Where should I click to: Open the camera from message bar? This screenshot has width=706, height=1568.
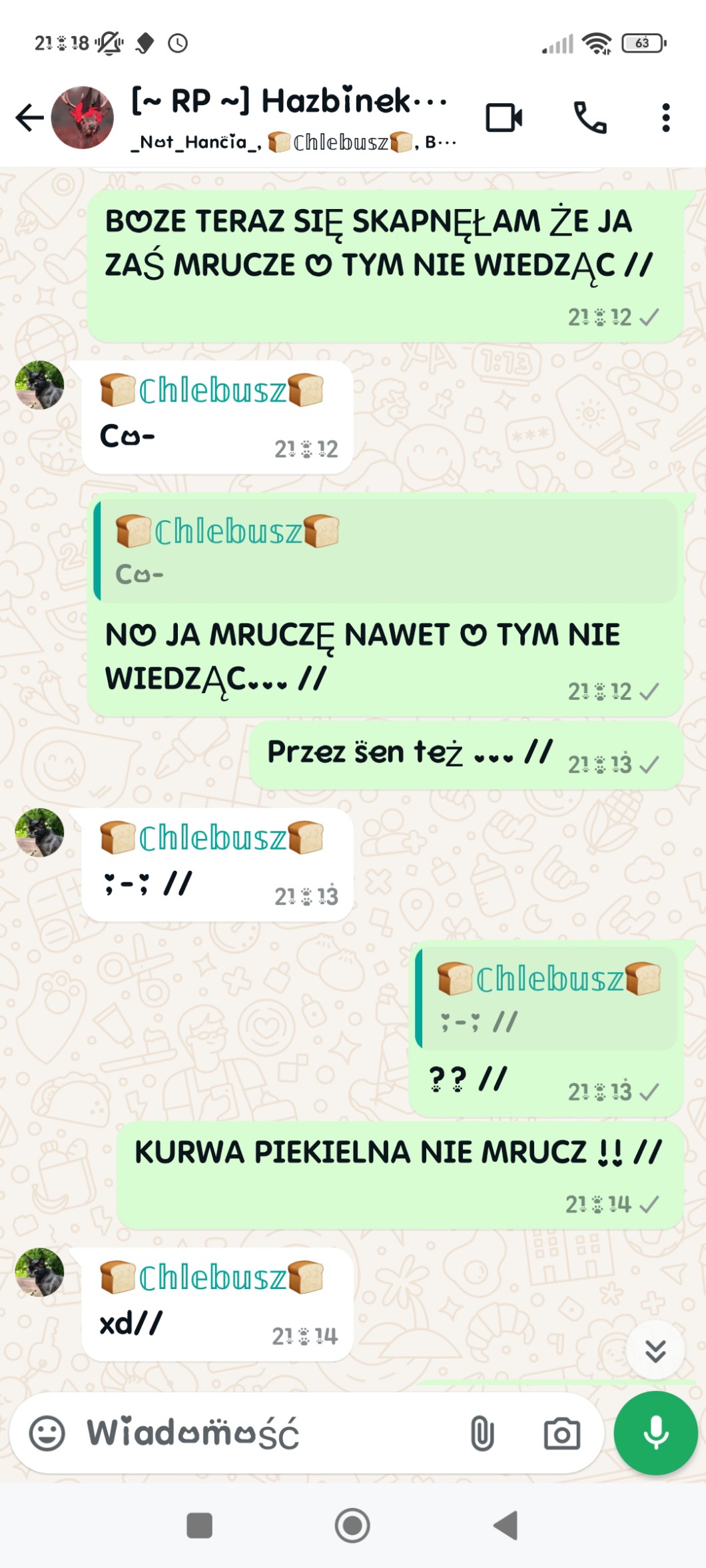[562, 1433]
